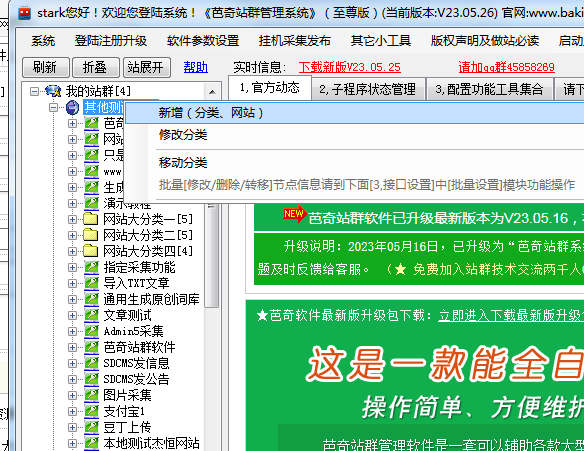Click the site icon next to 指定采集功能

(x=91, y=267)
